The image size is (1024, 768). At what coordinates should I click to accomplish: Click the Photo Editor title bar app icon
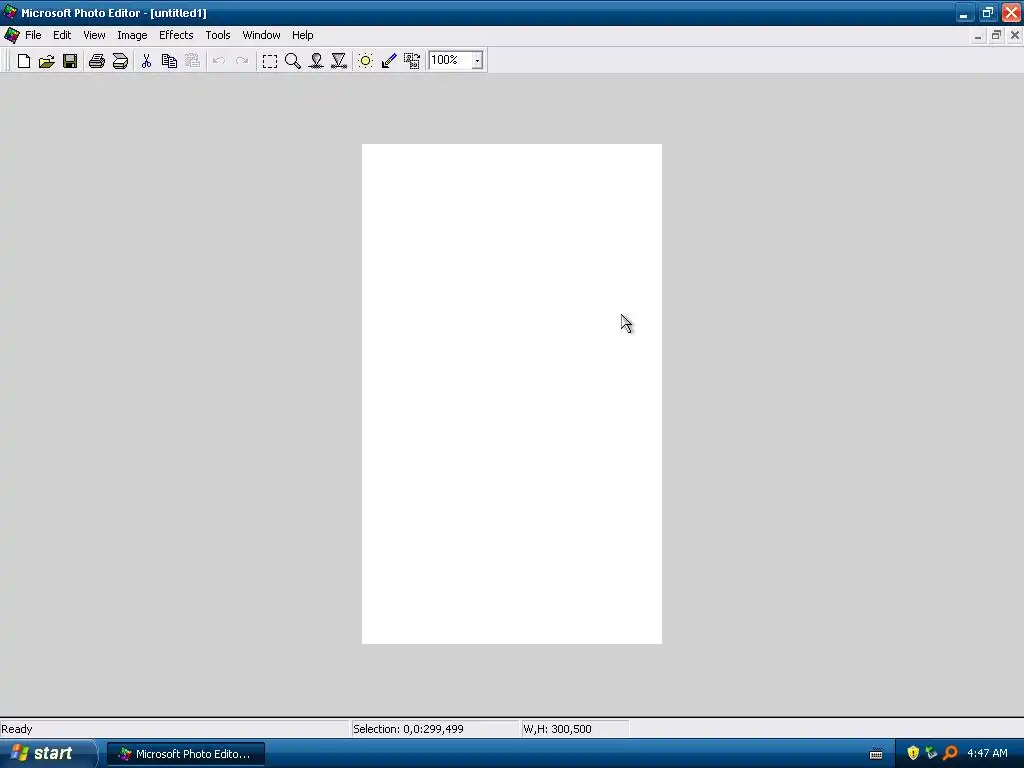tap(10, 12)
